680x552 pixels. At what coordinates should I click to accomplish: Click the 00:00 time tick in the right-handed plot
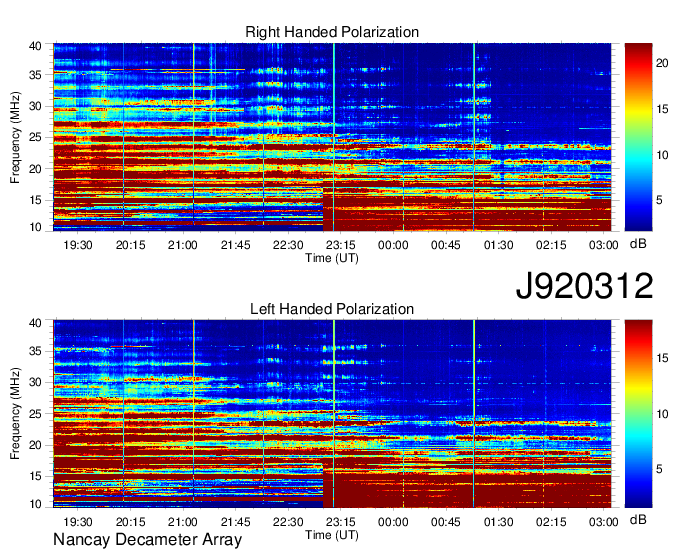393,245
